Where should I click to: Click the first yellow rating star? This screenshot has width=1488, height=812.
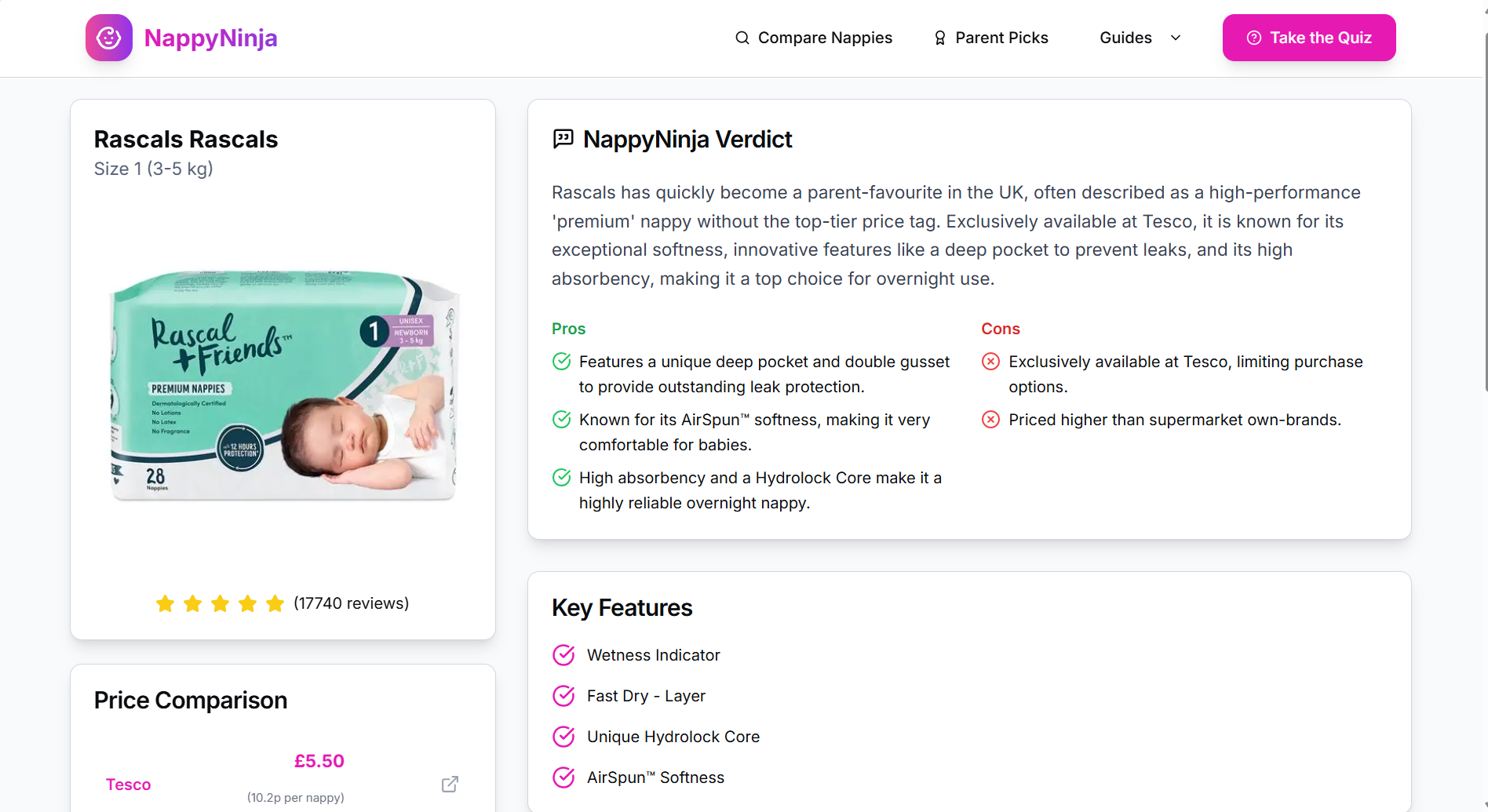(x=165, y=603)
